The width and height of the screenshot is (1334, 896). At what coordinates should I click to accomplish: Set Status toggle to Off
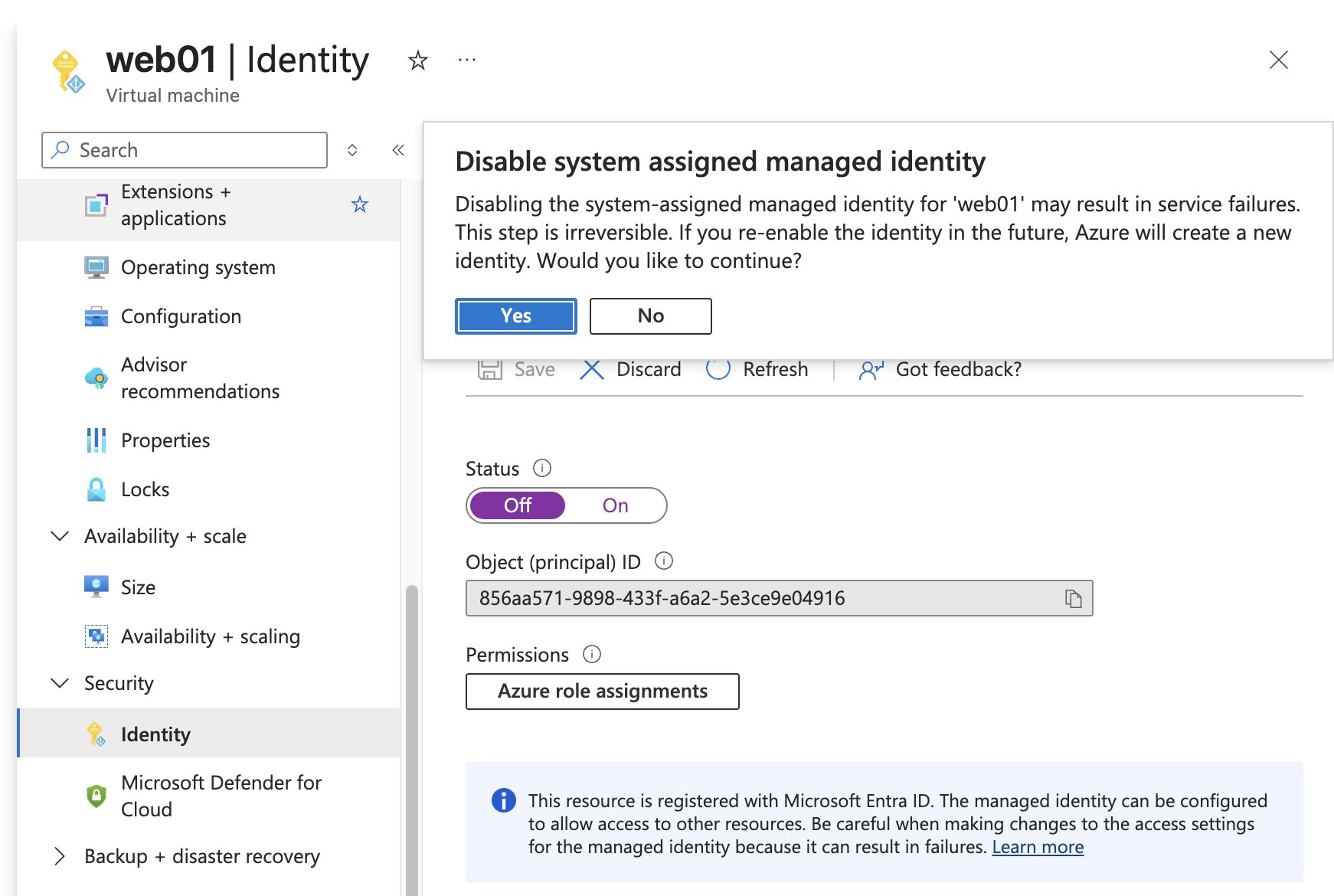(518, 505)
